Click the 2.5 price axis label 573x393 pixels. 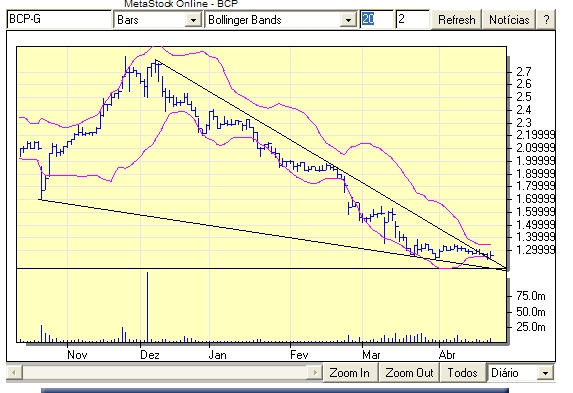[x=524, y=97]
